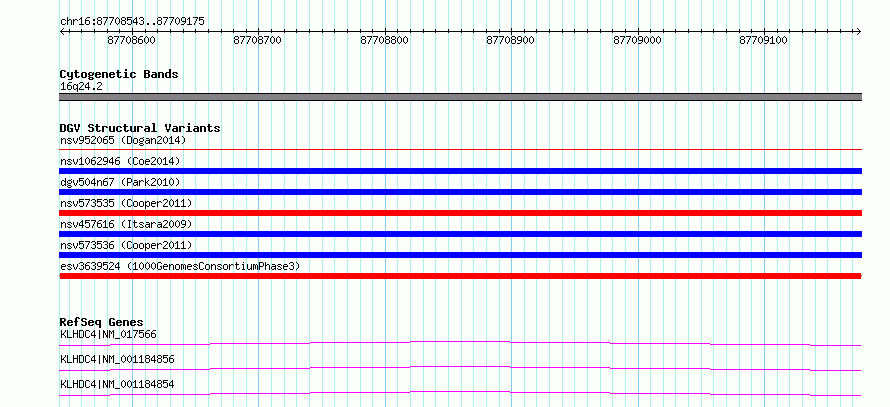Click ruler tick label 87709100
890x407 pixels.
tap(763, 40)
